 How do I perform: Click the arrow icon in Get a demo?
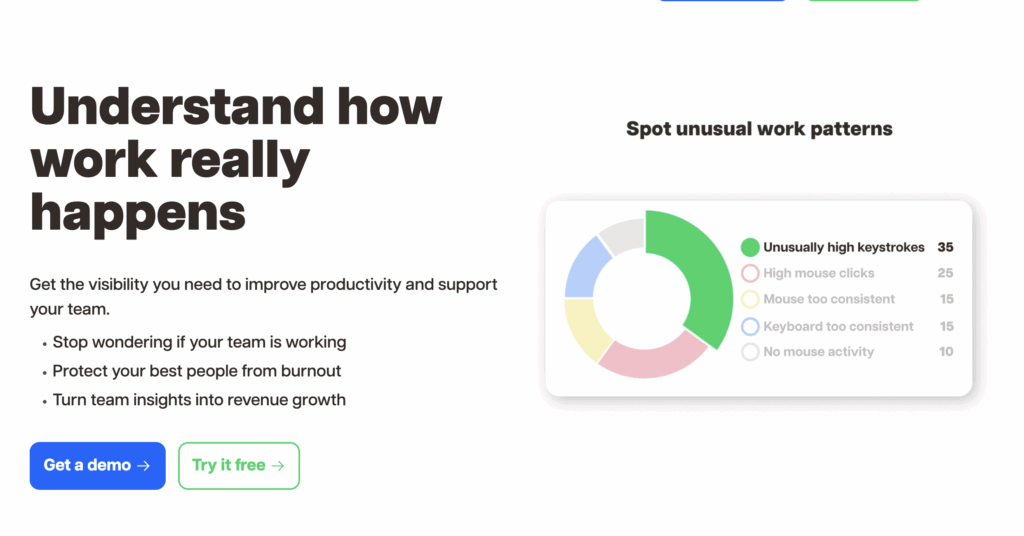coord(144,465)
